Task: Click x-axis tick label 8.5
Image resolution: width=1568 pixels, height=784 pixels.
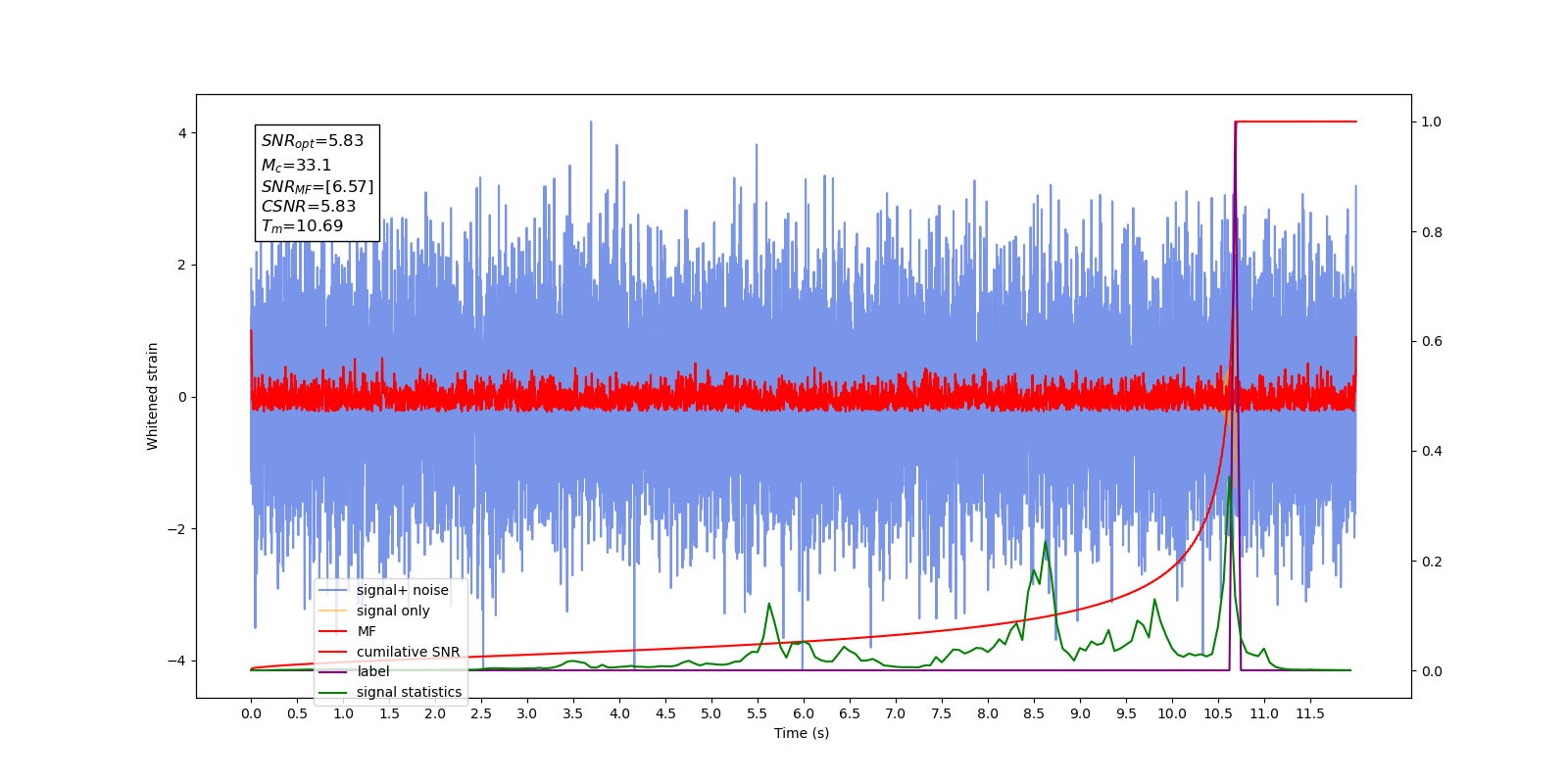Action: 1034,713
